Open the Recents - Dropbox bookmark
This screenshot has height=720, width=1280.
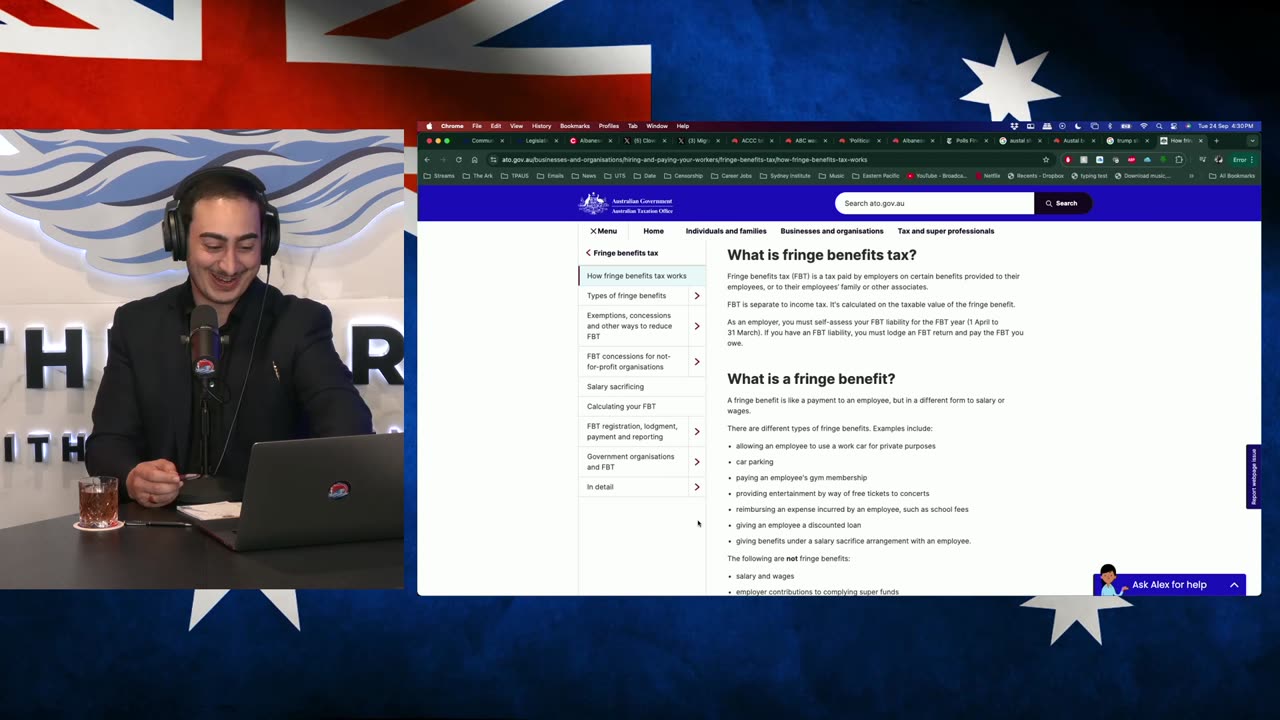tap(1036, 176)
